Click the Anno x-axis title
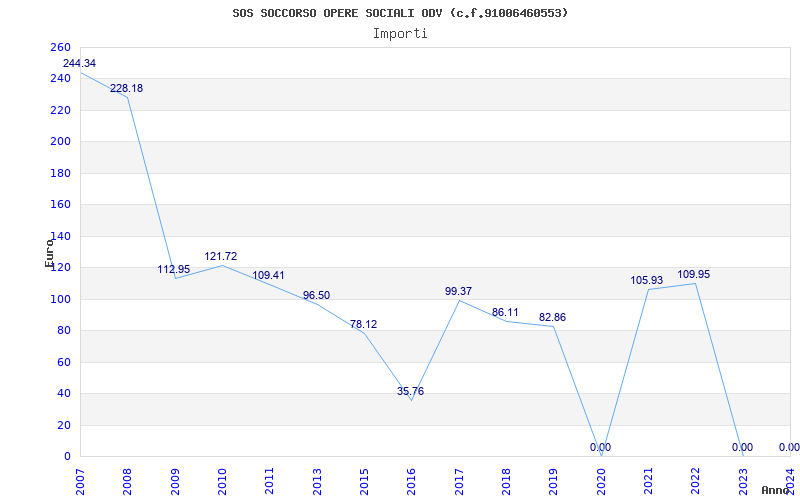Viewport: 800px width, 500px height. pyautogui.click(x=775, y=490)
